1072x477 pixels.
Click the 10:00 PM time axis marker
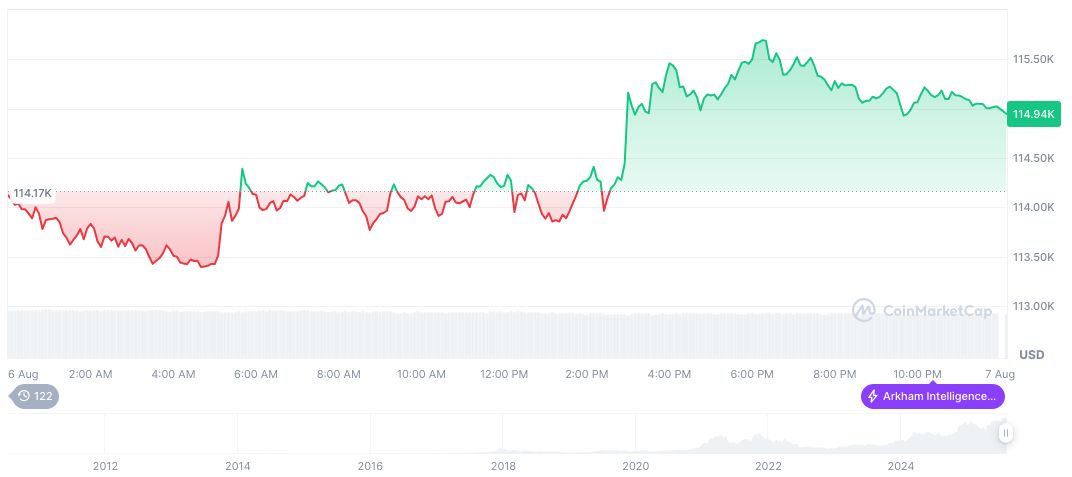917,374
